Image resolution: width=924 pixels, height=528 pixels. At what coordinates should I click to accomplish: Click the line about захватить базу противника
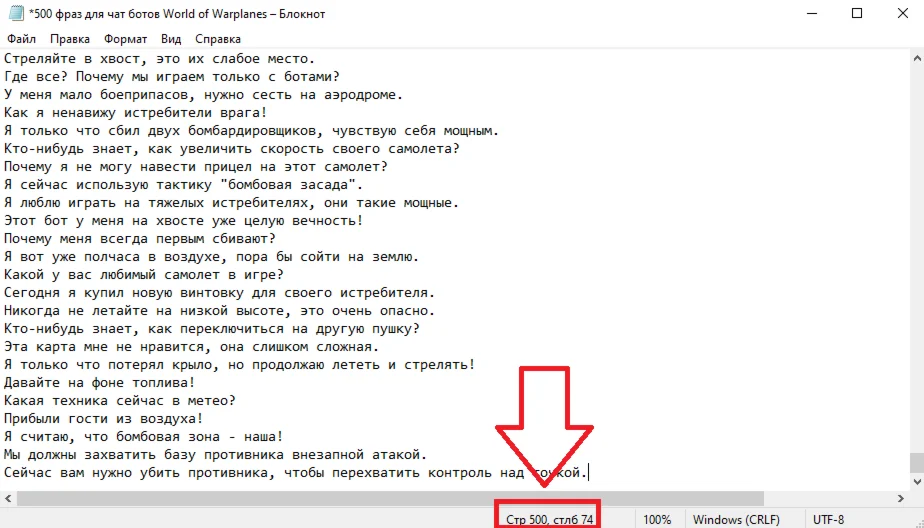pos(216,454)
